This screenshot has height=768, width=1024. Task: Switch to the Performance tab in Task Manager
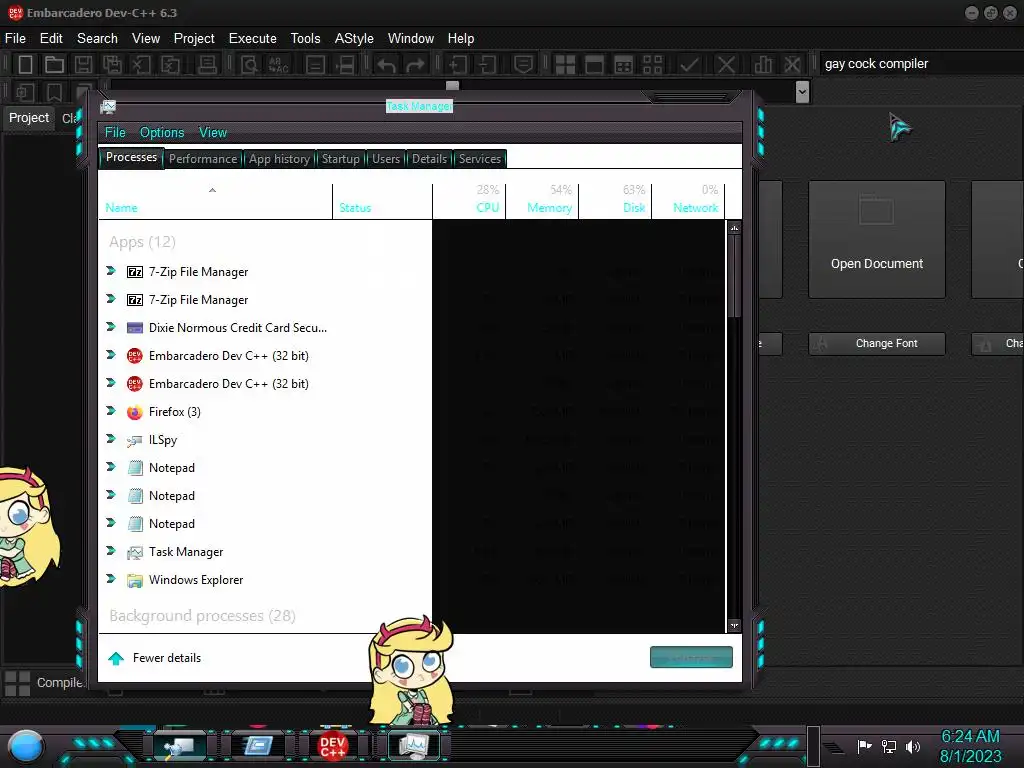tap(203, 159)
